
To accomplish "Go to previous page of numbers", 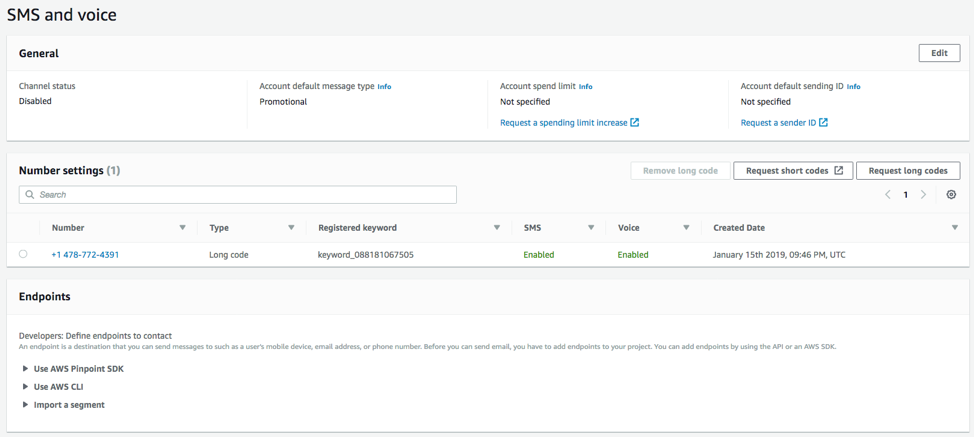I will tap(888, 194).
